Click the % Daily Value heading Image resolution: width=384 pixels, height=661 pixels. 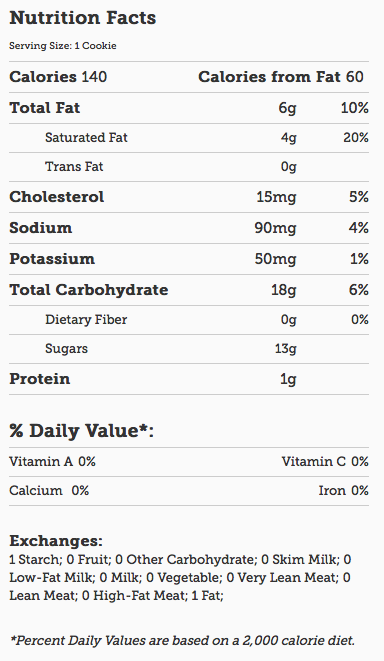click(81, 431)
